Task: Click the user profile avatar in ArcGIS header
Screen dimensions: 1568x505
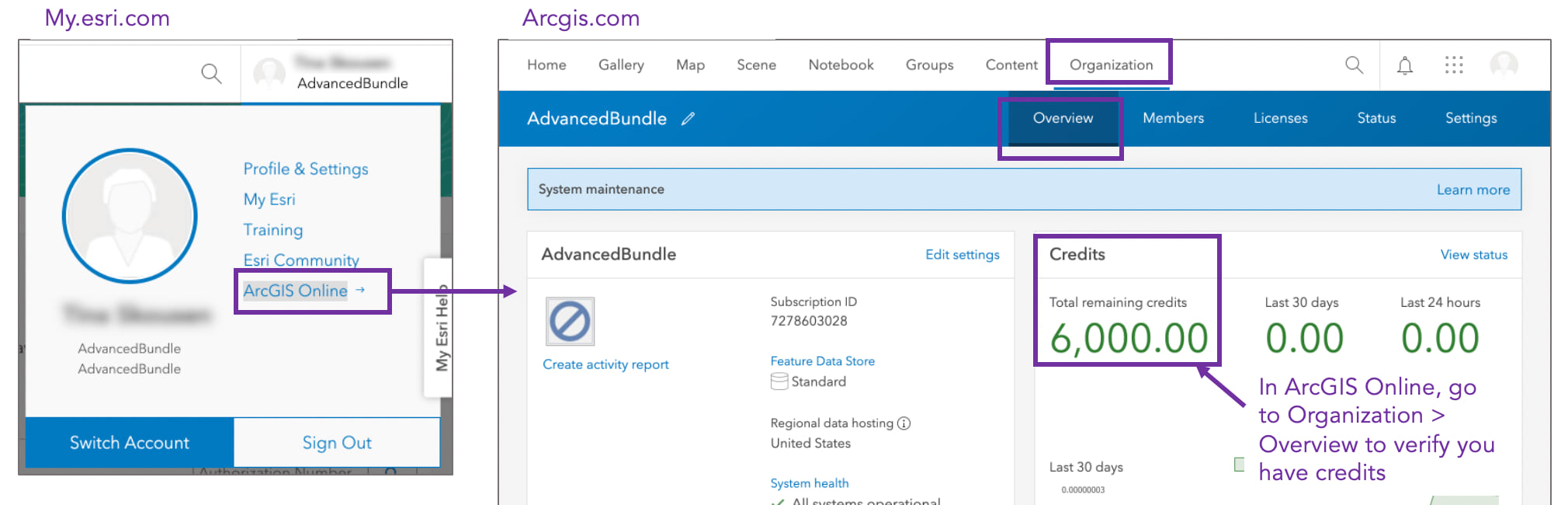Action: pos(1504,65)
